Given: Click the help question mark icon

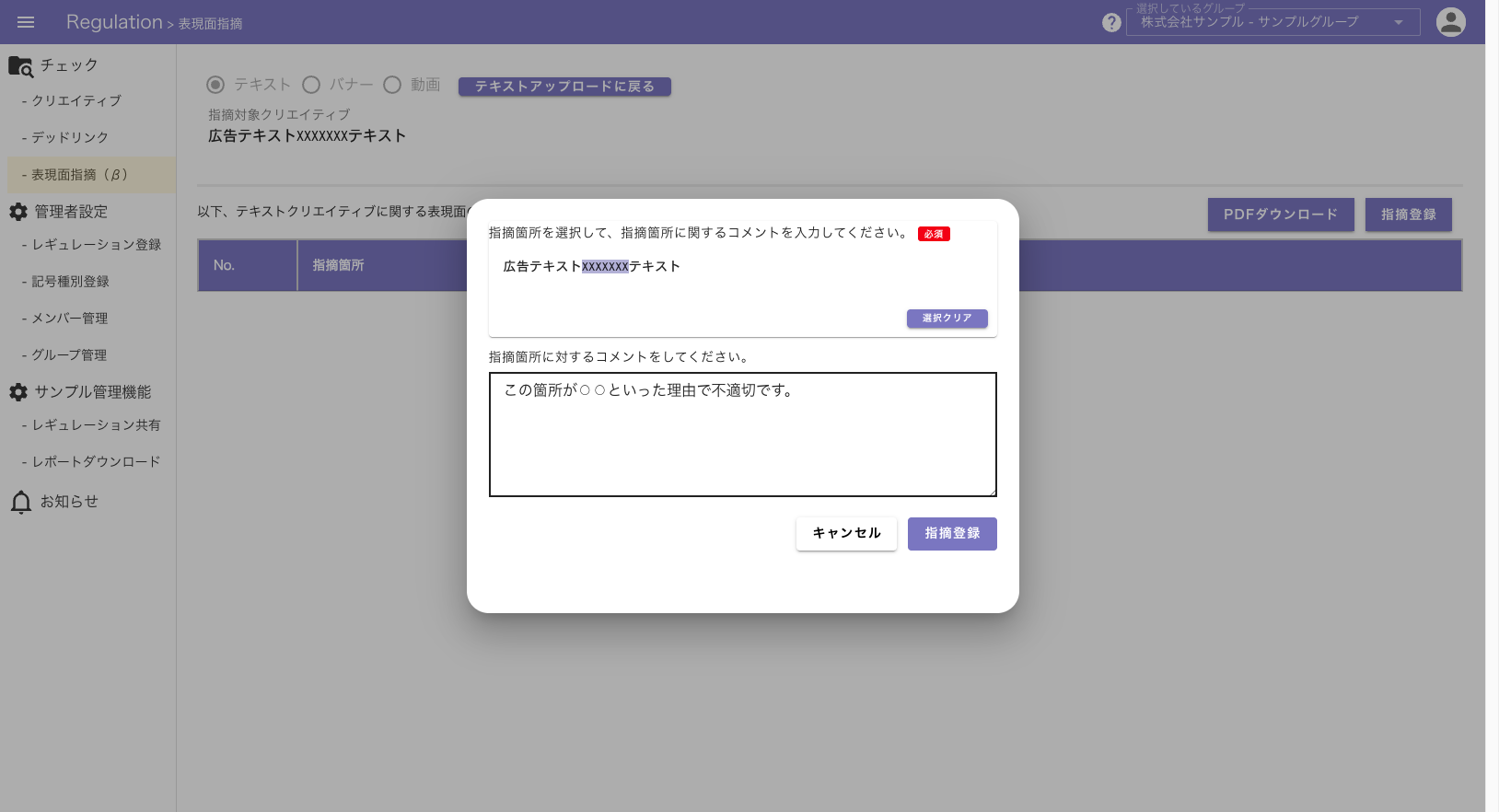Looking at the screenshot, I should click(1111, 22).
